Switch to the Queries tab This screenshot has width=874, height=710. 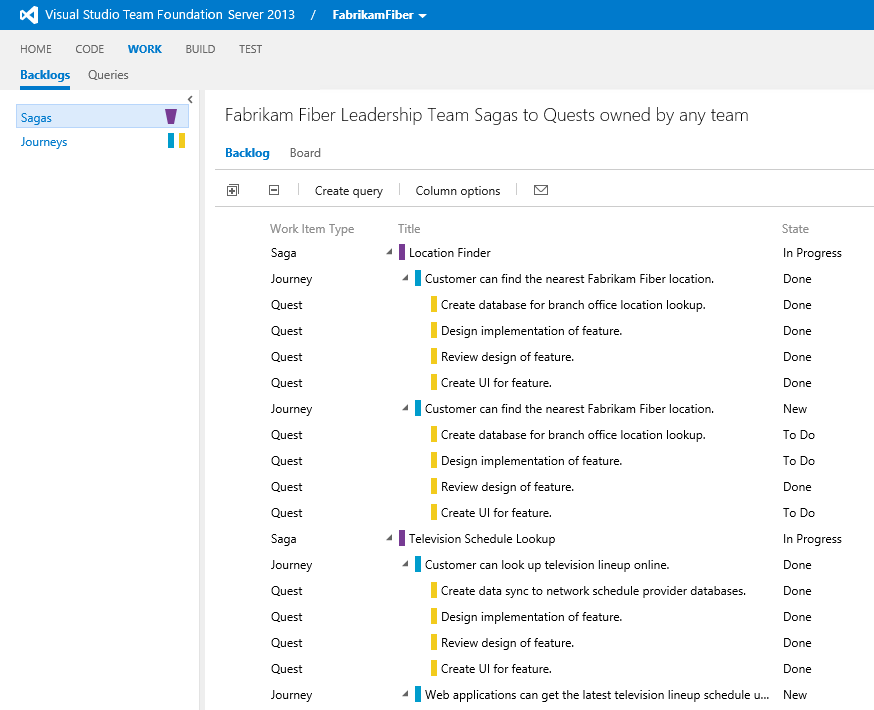click(108, 75)
